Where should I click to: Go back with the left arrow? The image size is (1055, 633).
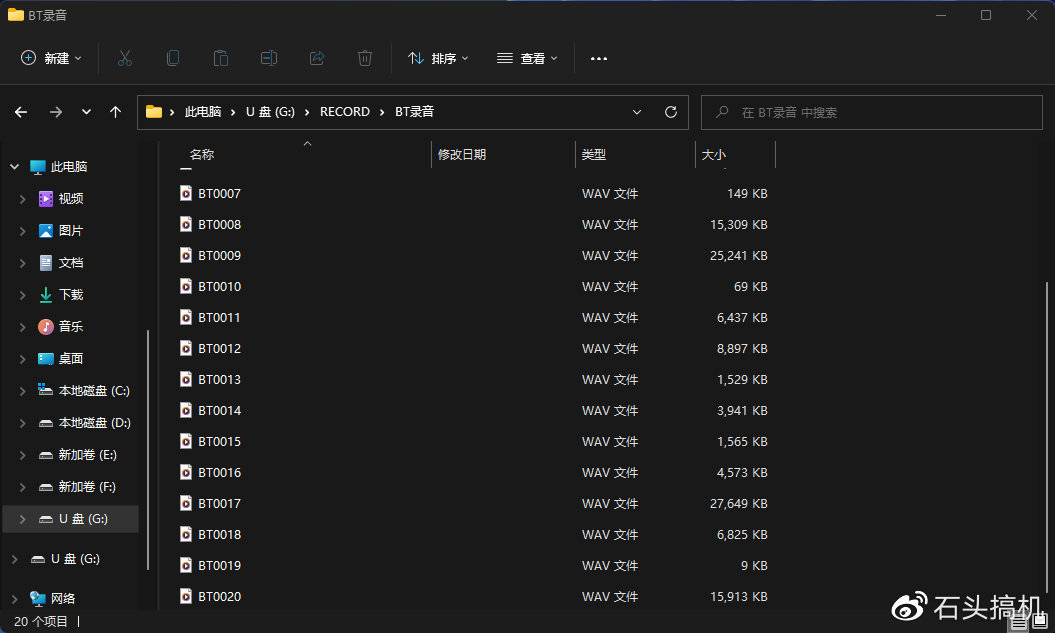coord(21,112)
